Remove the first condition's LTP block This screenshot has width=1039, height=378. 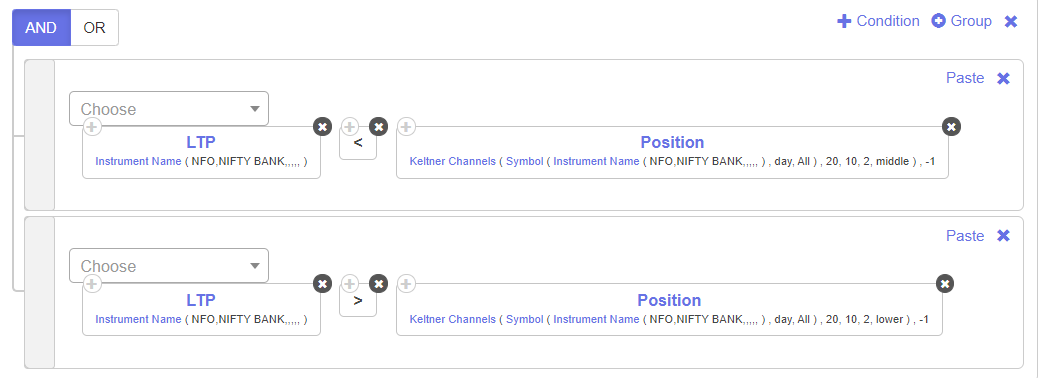(x=322, y=126)
